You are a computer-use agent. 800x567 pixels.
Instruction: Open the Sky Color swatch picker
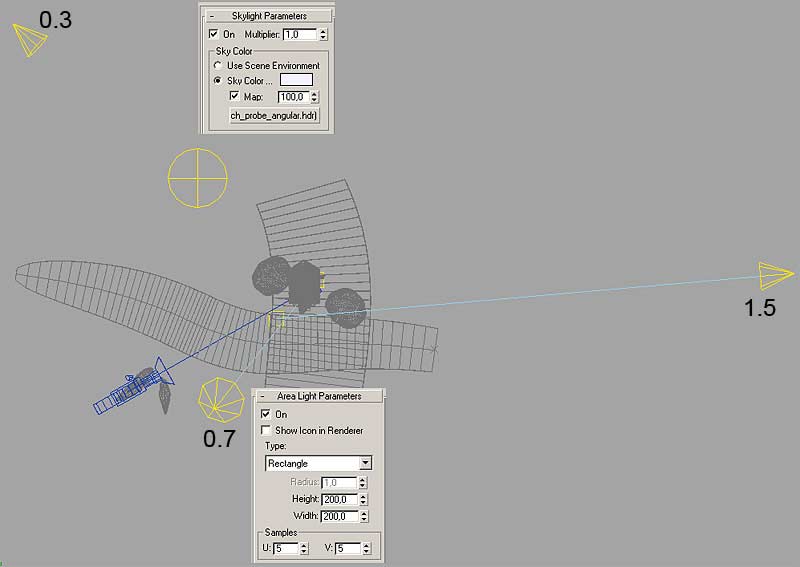(296, 80)
